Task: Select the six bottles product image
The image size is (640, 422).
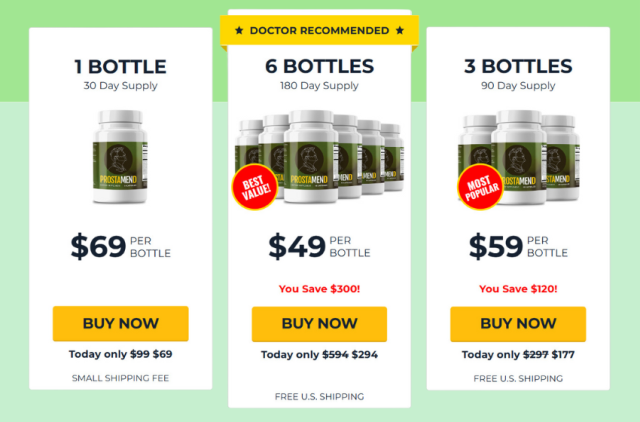Action: (319, 156)
